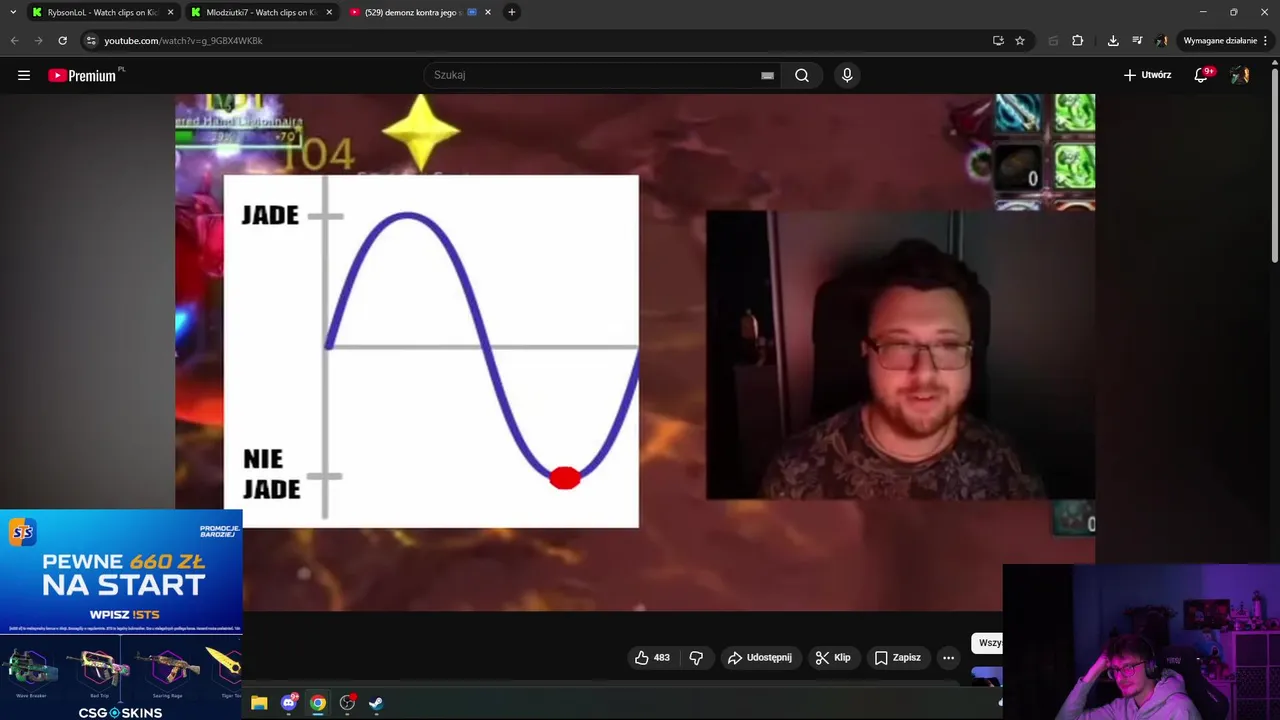Viewport: 1280px width, 720px height.
Task: Dislike the video with thumbs down
Action: pyautogui.click(x=696, y=657)
